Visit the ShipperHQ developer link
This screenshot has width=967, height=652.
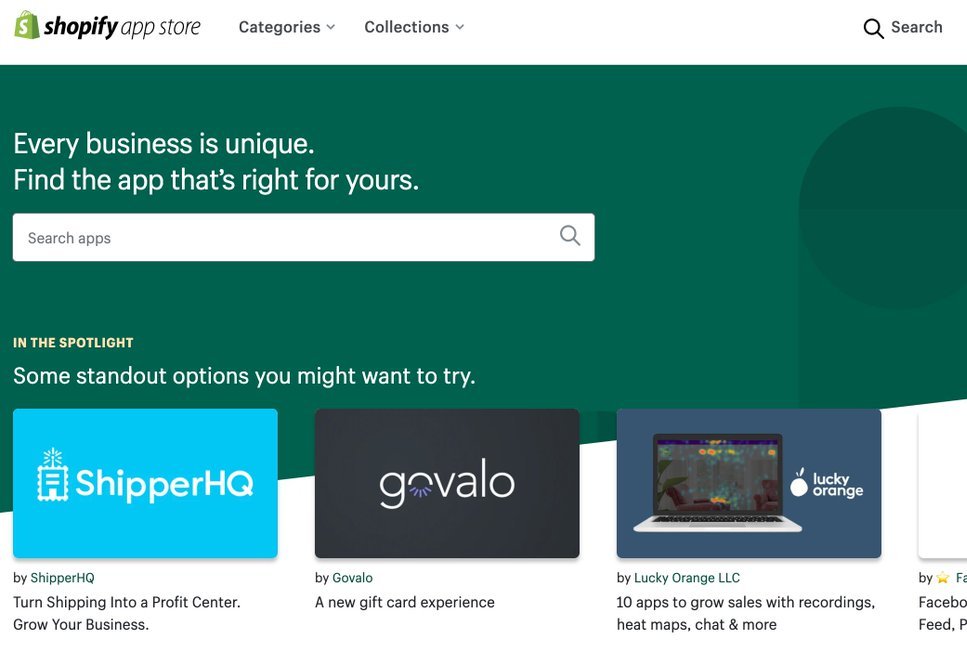tap(62, 578)
